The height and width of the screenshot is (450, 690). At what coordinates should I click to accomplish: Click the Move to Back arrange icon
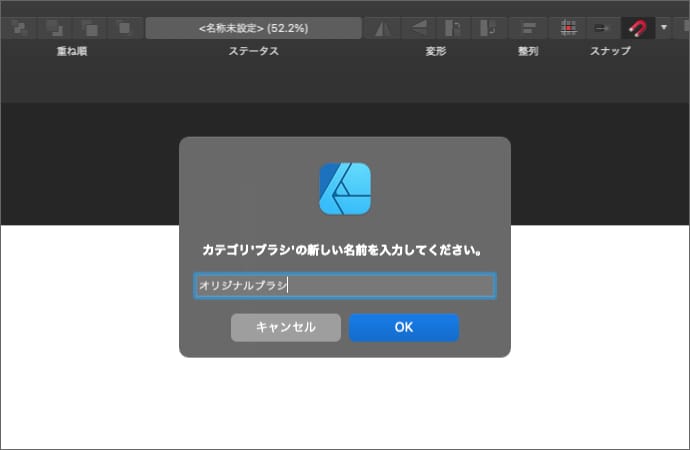pos(19,27)
